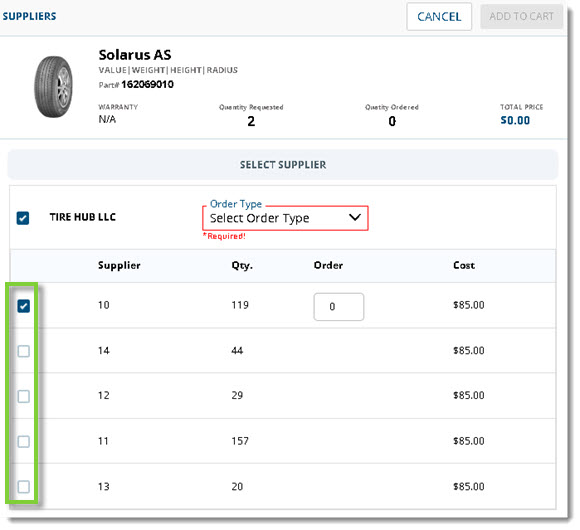Image resolution: width=580 pixels, height=530 pixels.
Task: Click the $85.00 cost in supplier 13 row
Action: [469, 486]
